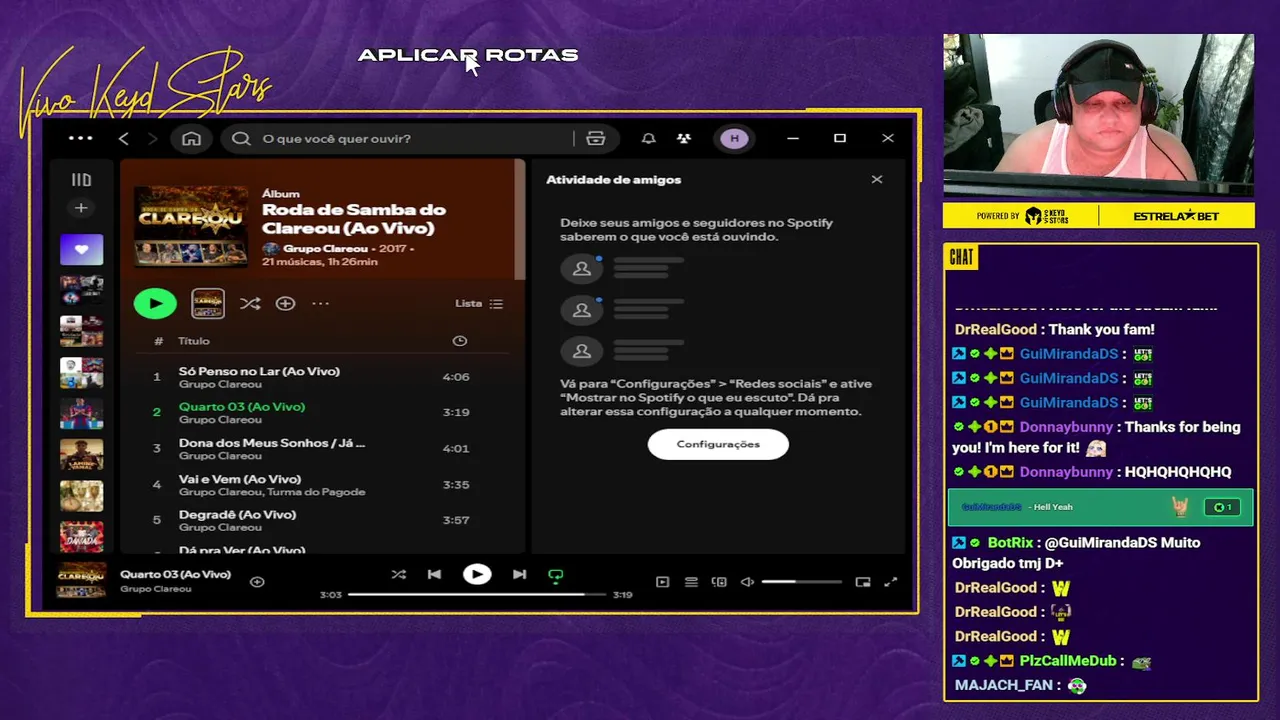Image resolution: width=1280 pixels, height=720 pixels.
Task: Click the 'ESTRELA BET' sponsor banner
Action: (1176, 216)
